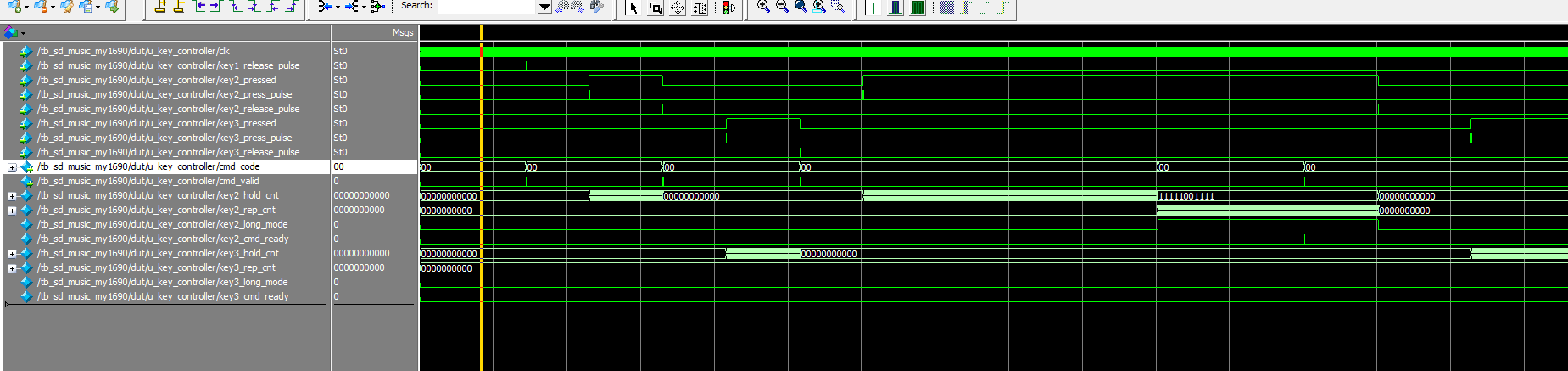Expand the cmd_code signal bus
Image resolution: width=1568 pixels, height=371 pixels.
point(12,167)
